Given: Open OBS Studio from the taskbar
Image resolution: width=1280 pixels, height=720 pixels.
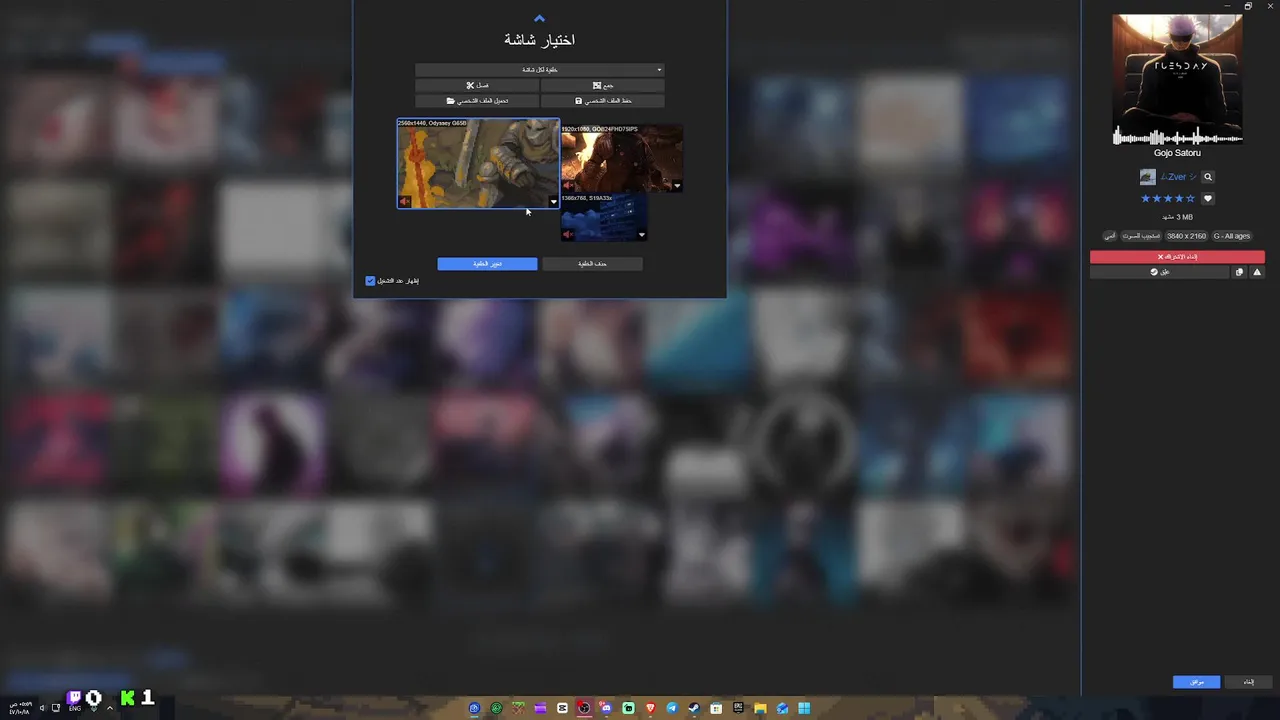Looking at the screenshot, I should (584, 708).
